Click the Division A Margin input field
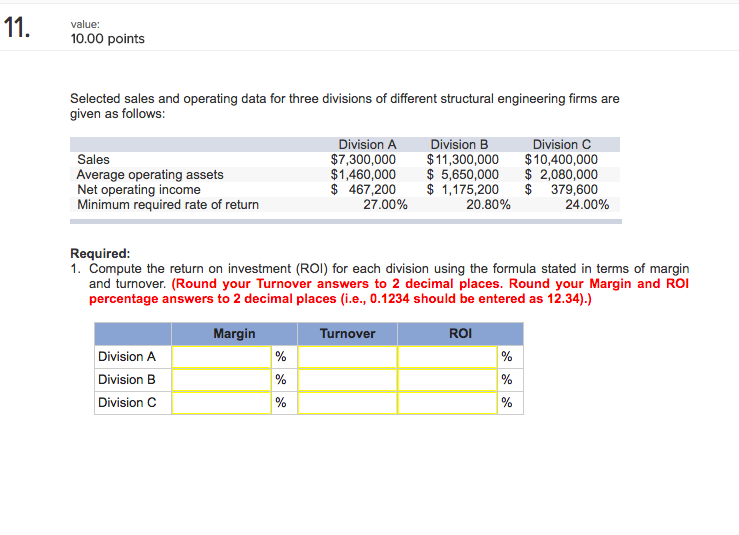This screenshot has height=535, width=739. 221,357
